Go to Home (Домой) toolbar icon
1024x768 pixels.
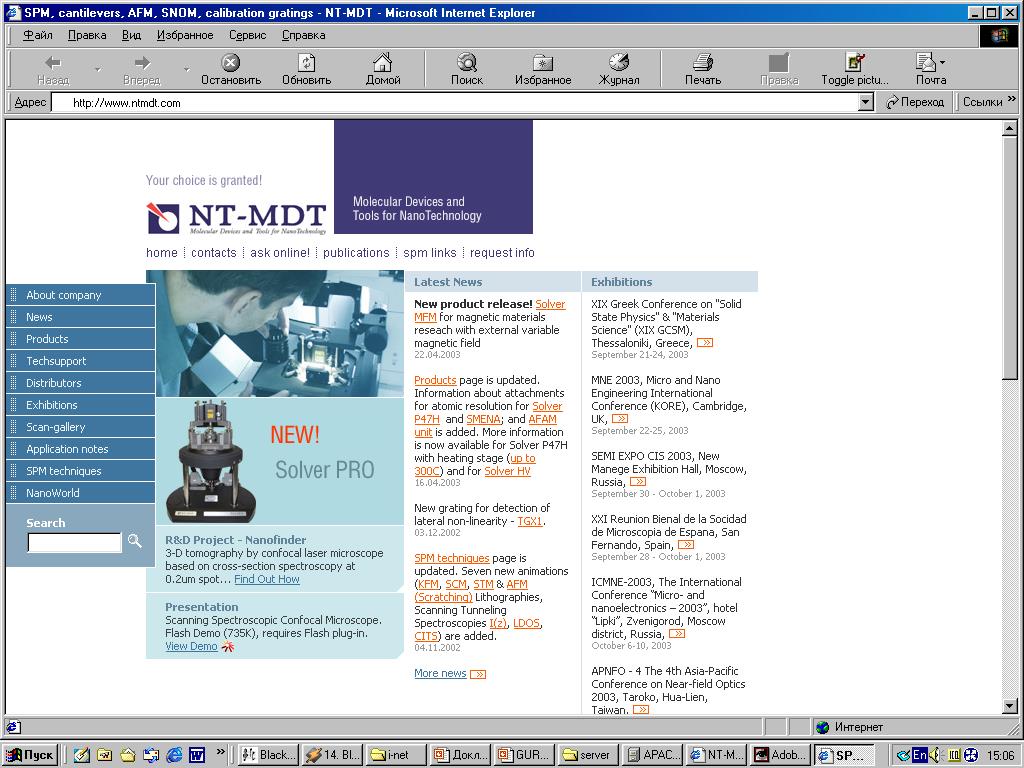383,63
